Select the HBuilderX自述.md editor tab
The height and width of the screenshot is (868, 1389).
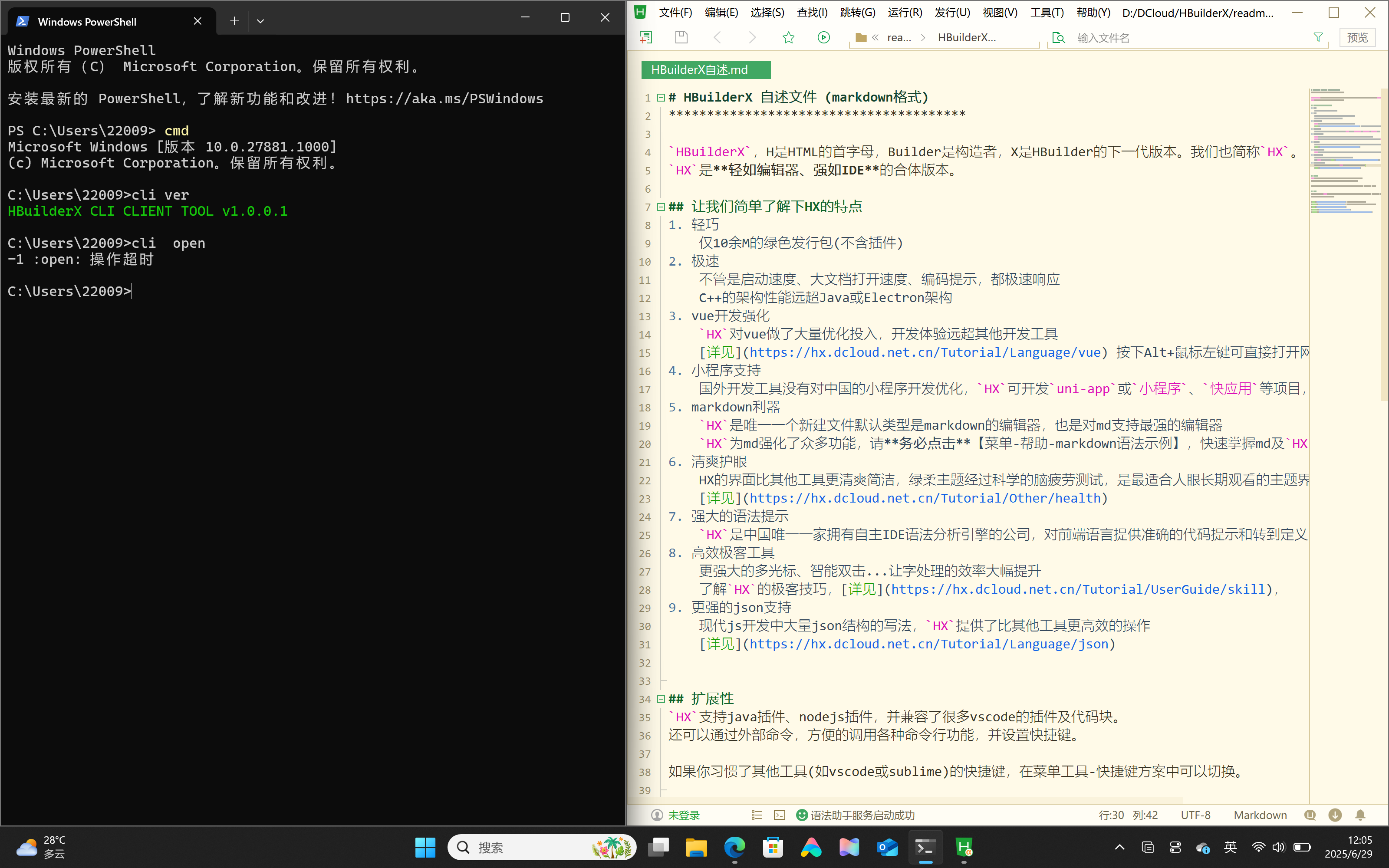tap(705, 70)
